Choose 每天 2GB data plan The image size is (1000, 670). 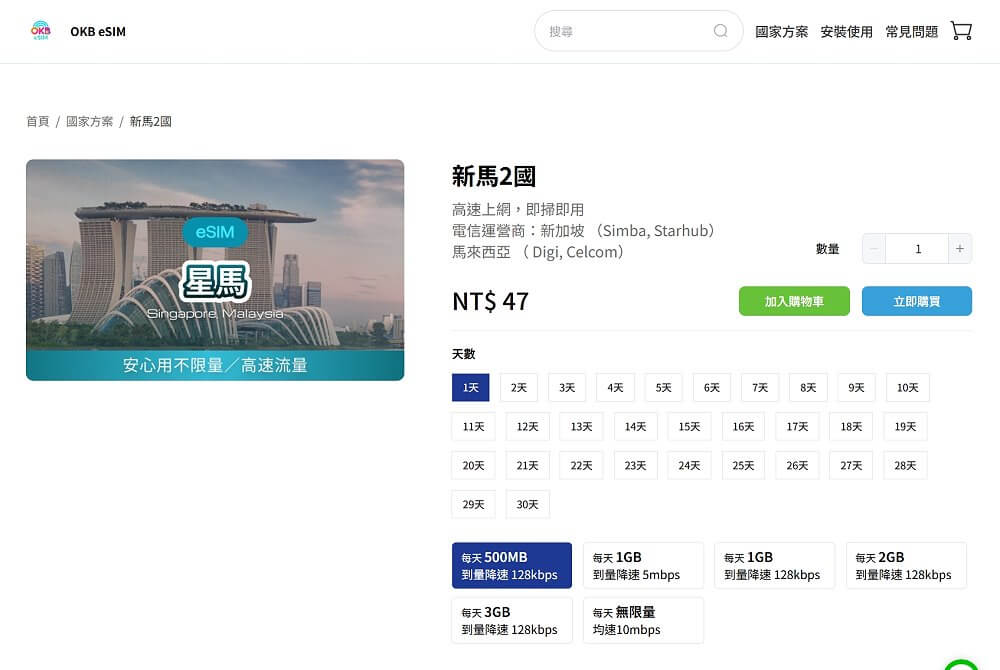coord(906,565)
